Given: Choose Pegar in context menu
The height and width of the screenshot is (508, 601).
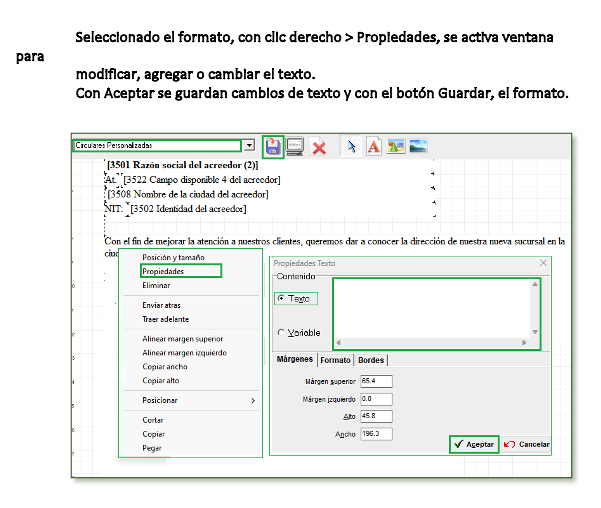Looking at the screenshot, I should 152,448.
